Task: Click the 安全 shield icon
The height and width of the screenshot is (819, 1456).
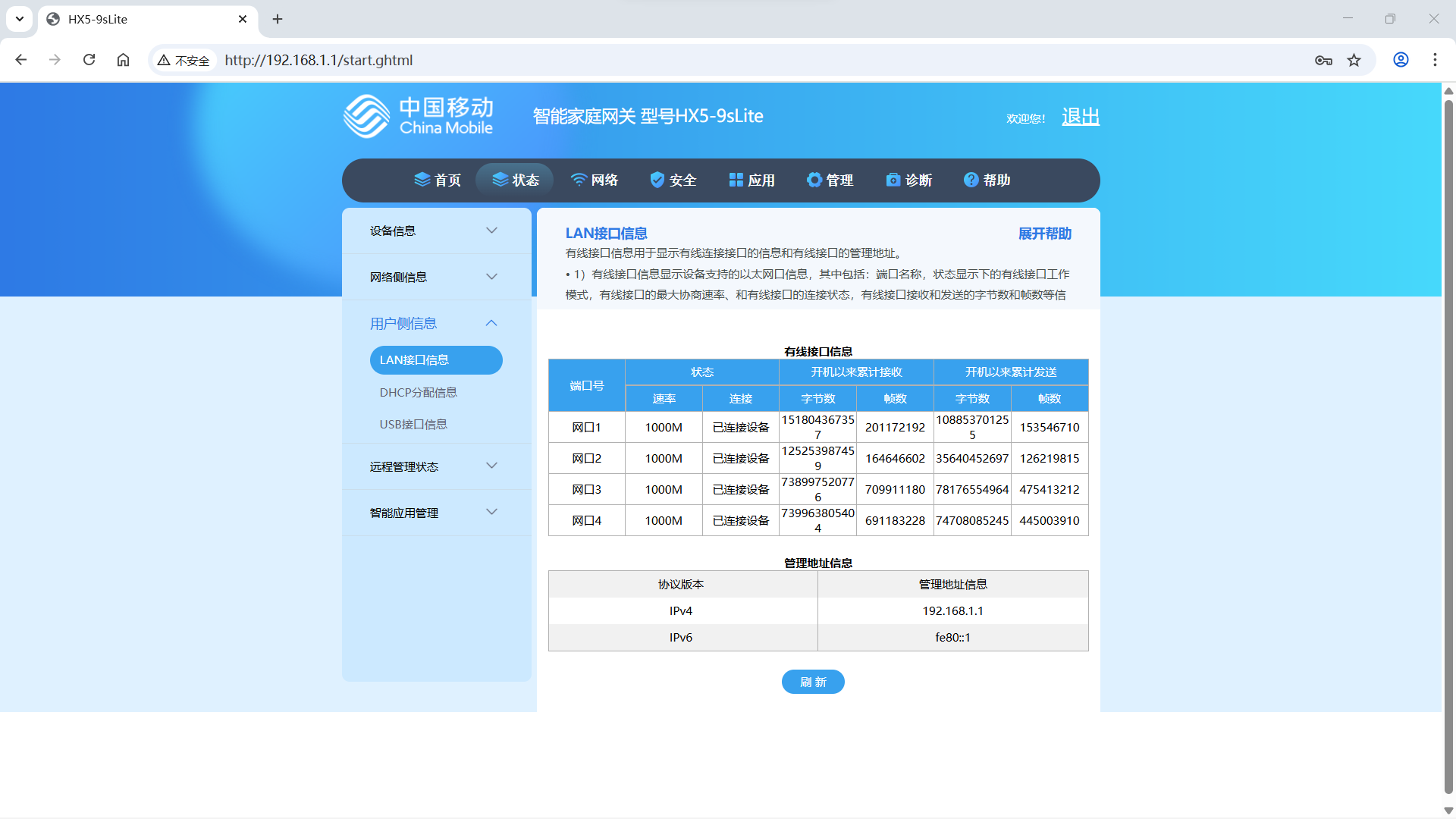Action: tap(657, 180)
